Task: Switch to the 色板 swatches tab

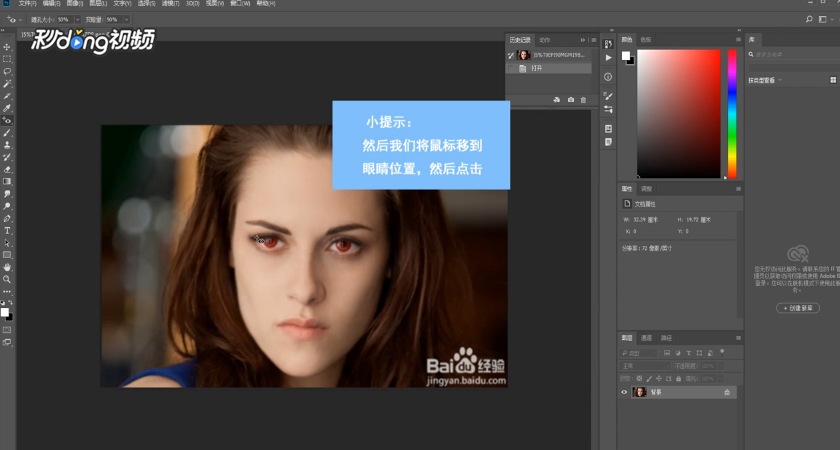Action: click(646, 40)
